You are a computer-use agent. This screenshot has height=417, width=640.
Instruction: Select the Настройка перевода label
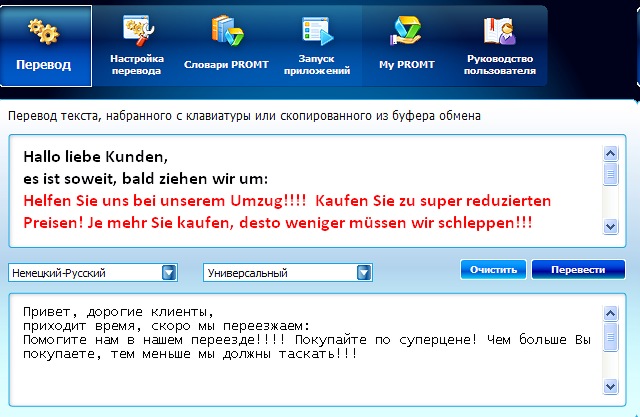click(137, 64)
